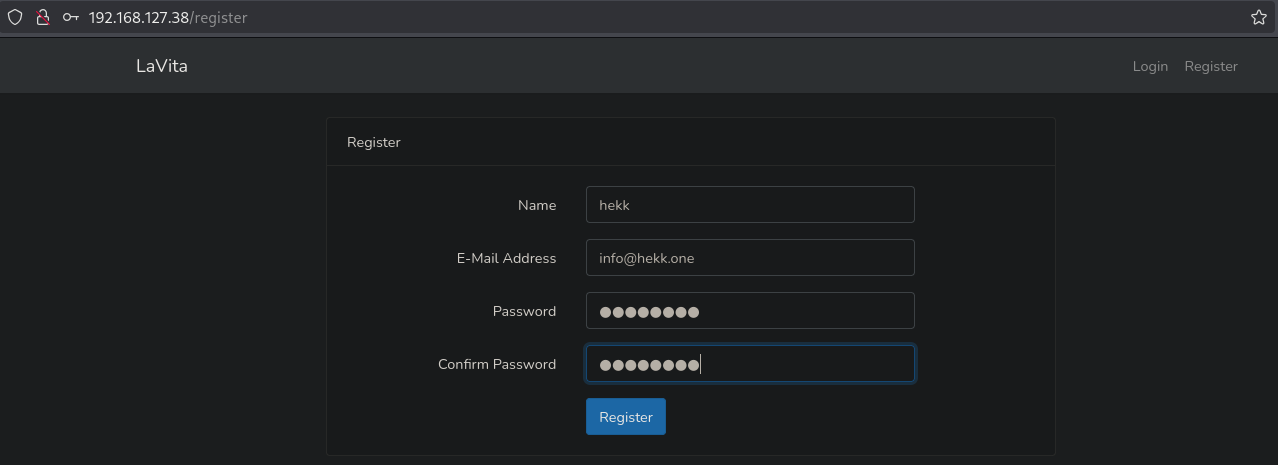Screen dimensions: 1278x465
Task: Open the insecure connection lock icon
Action: coord(43,17)
